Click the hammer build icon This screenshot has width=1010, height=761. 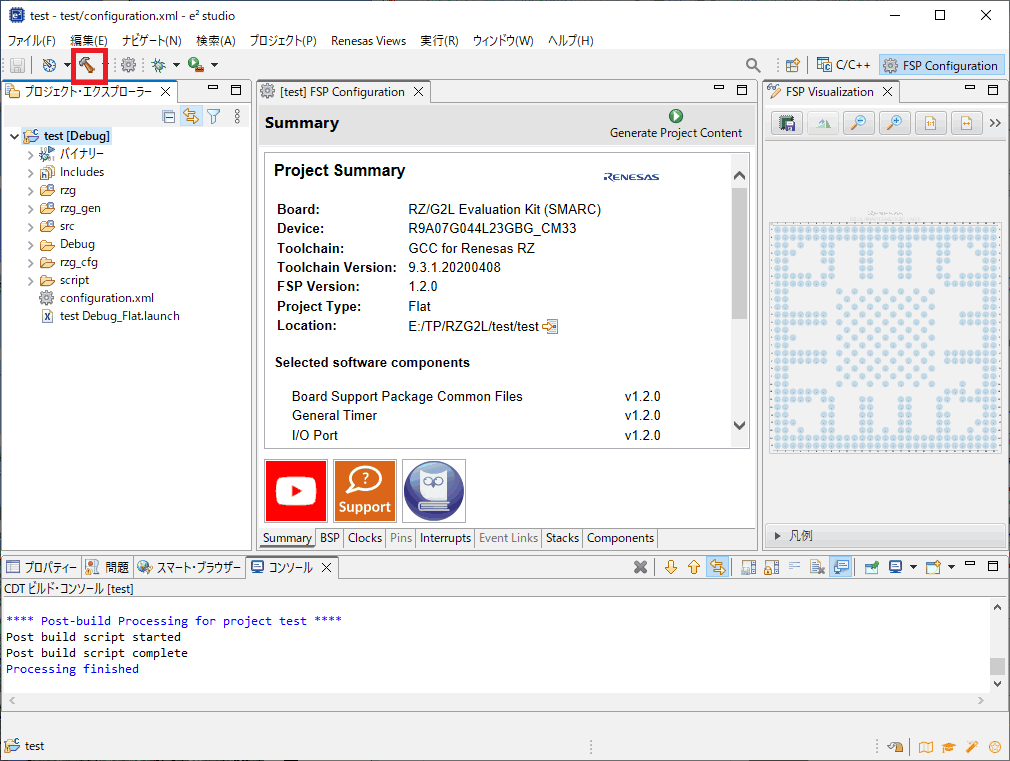87,65
